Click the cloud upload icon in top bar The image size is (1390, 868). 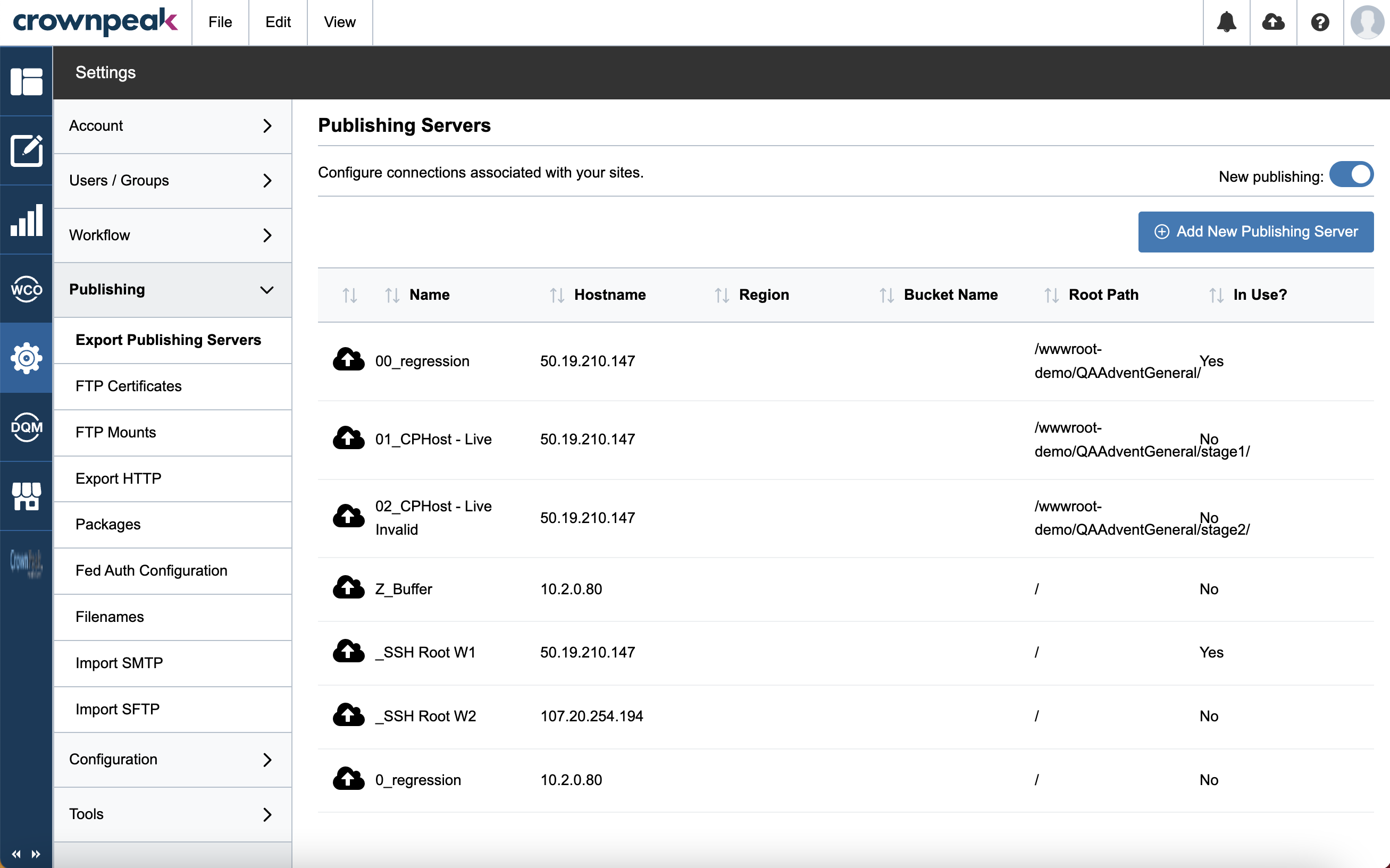1273,22
